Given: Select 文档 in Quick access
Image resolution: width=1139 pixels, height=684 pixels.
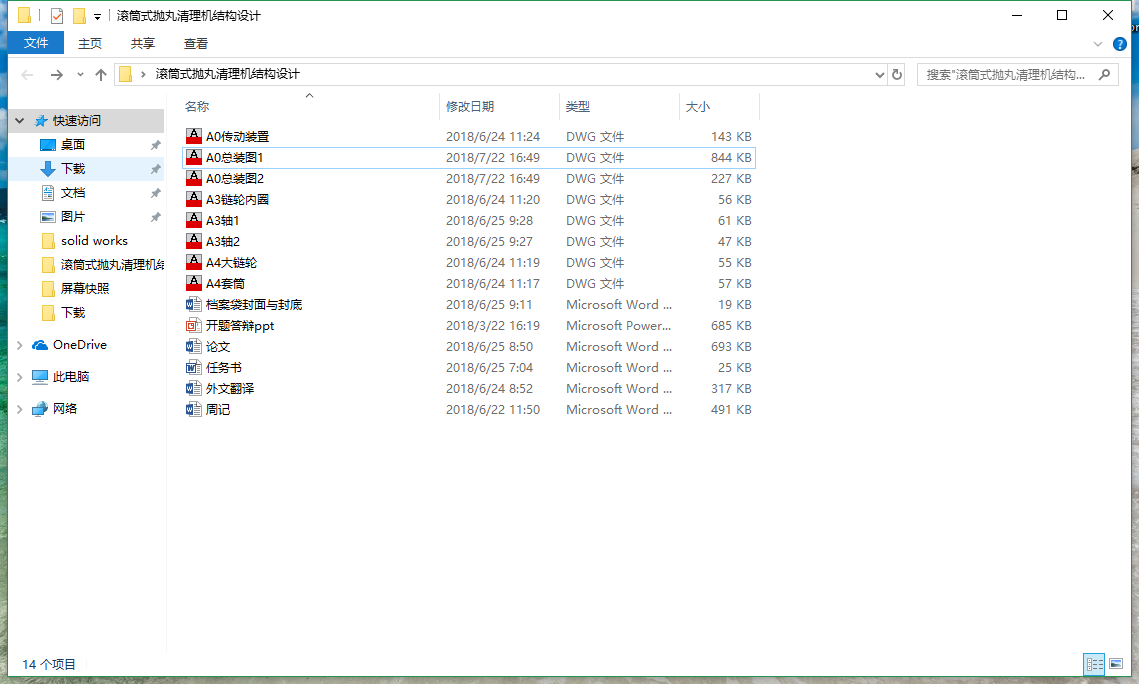Looking at the screenshot, I should 73,192.
